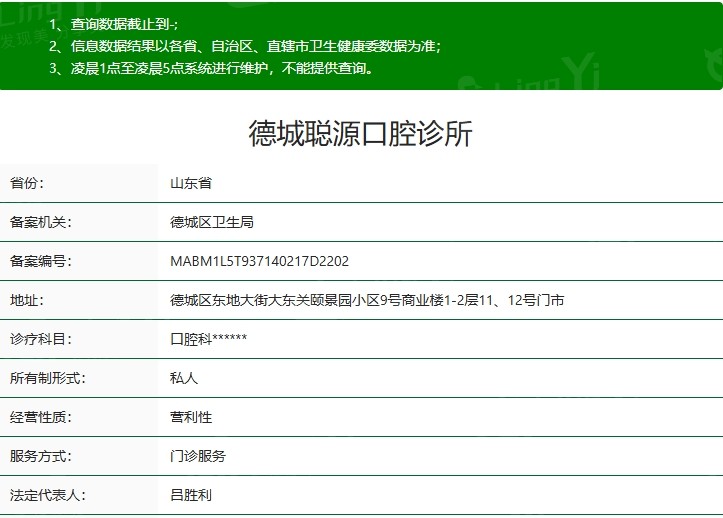
Task: Click the 所有制形式 label
Action: (48, 378)
